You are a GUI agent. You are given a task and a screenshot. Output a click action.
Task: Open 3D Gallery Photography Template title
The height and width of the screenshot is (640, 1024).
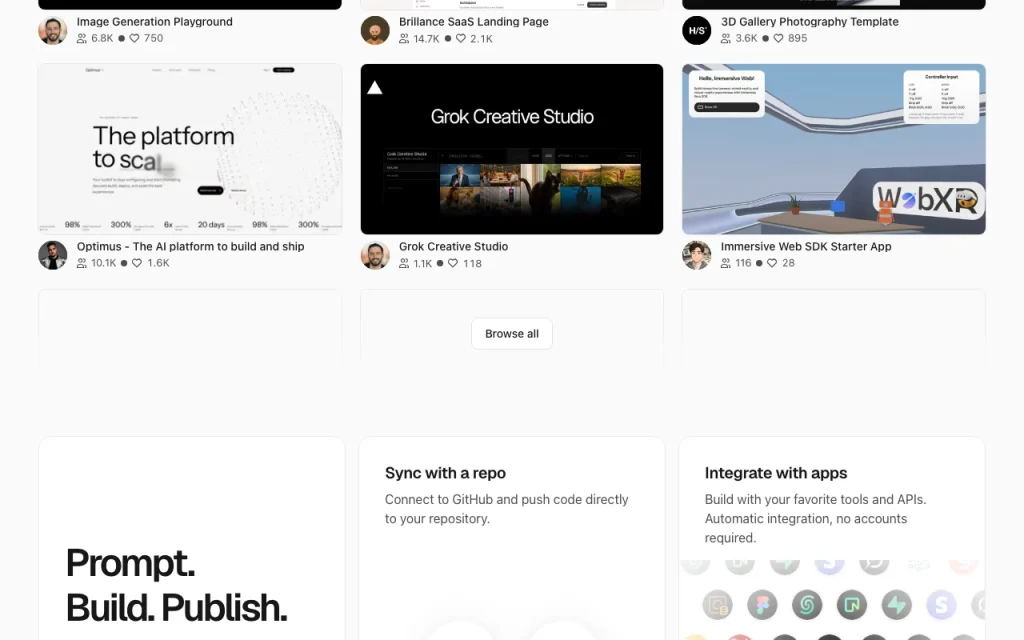[x=810, y=22]
